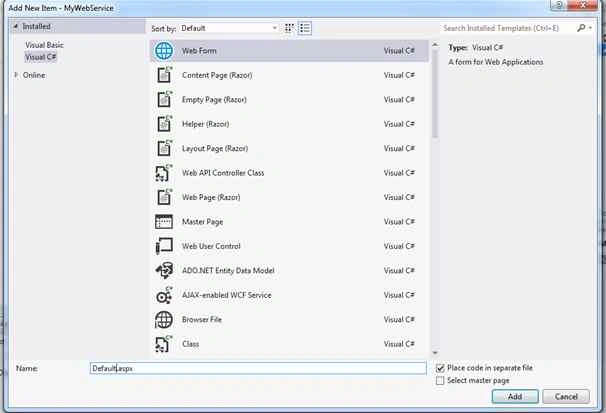Click the Empty Page (Razor) icon
The width and height of the screenshot is (606, 413).
click(164, 99)
